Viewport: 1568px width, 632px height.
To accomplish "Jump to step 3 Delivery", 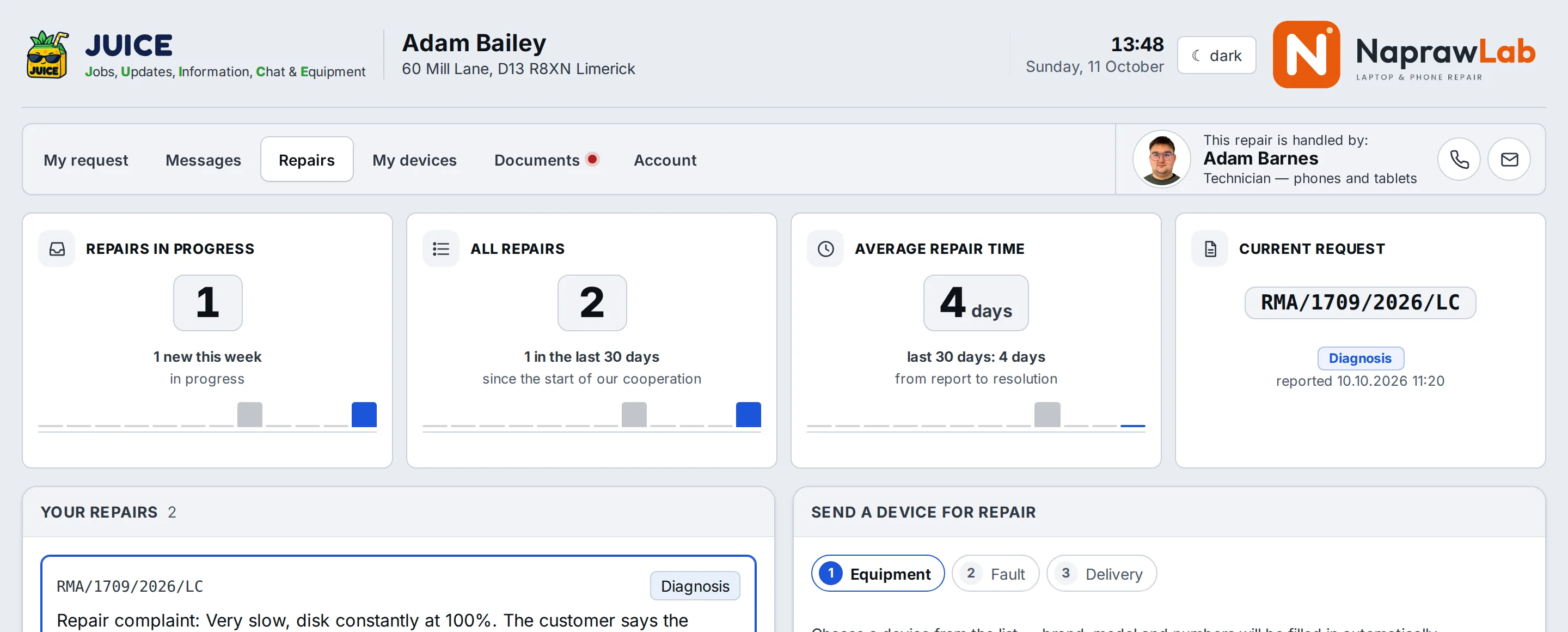I will click(1101, 573).
